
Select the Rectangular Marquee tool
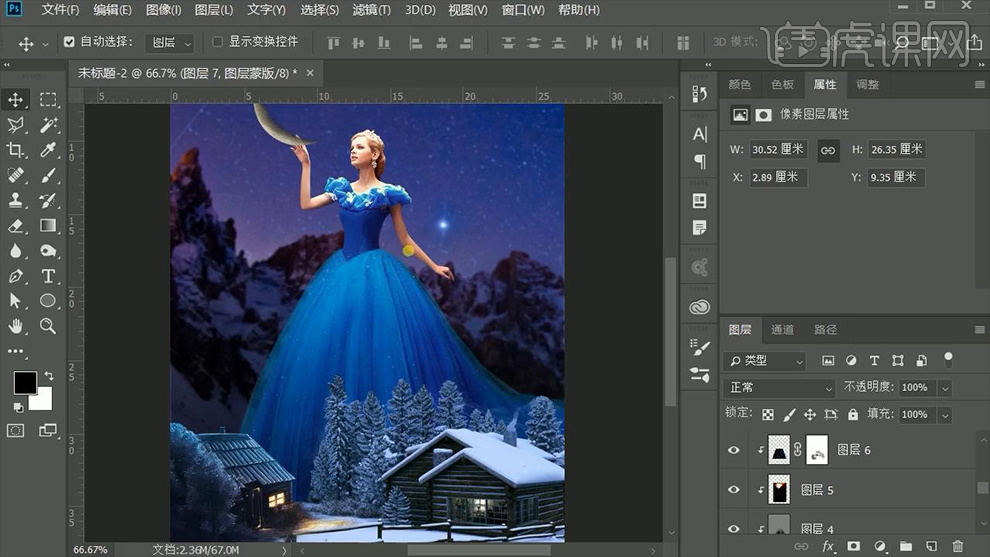pos(47,100)
